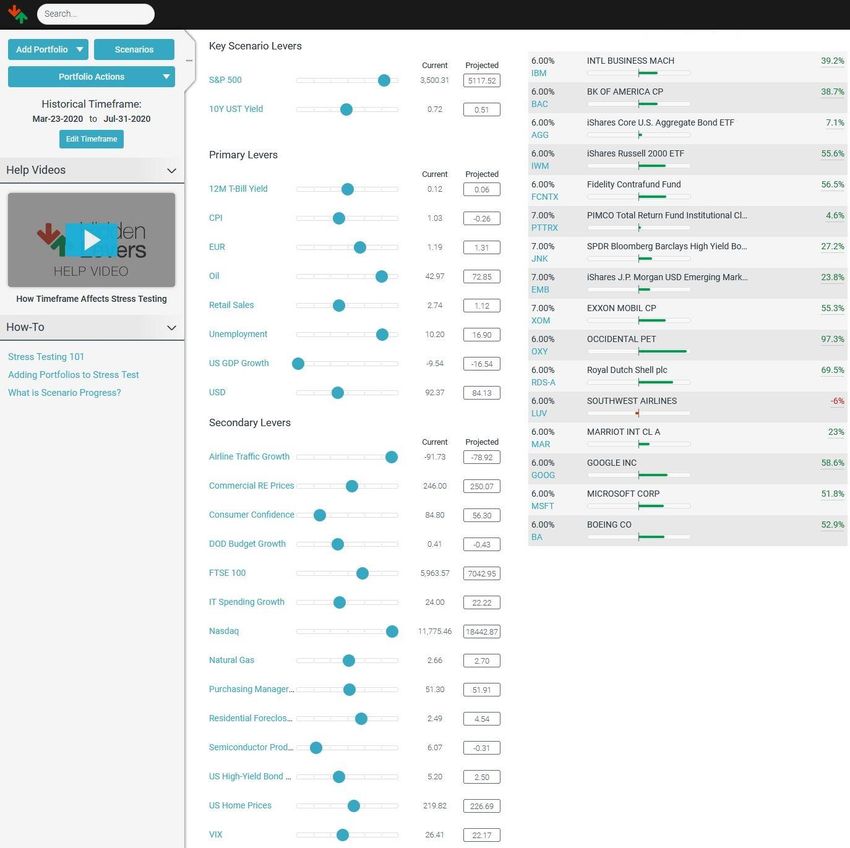The image size is (850, 848).
Task: Open the LUV ticker link
Action: coord(539,413)
